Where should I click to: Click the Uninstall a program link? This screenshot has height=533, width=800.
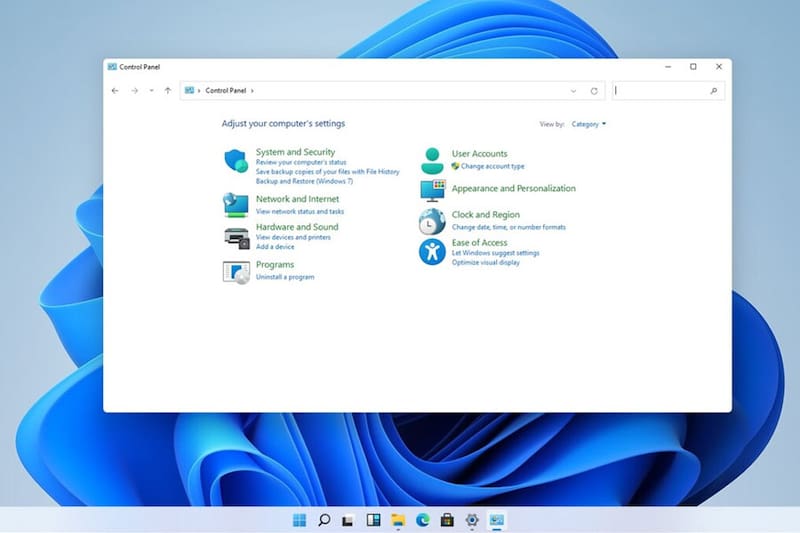[x=285, y=277]
